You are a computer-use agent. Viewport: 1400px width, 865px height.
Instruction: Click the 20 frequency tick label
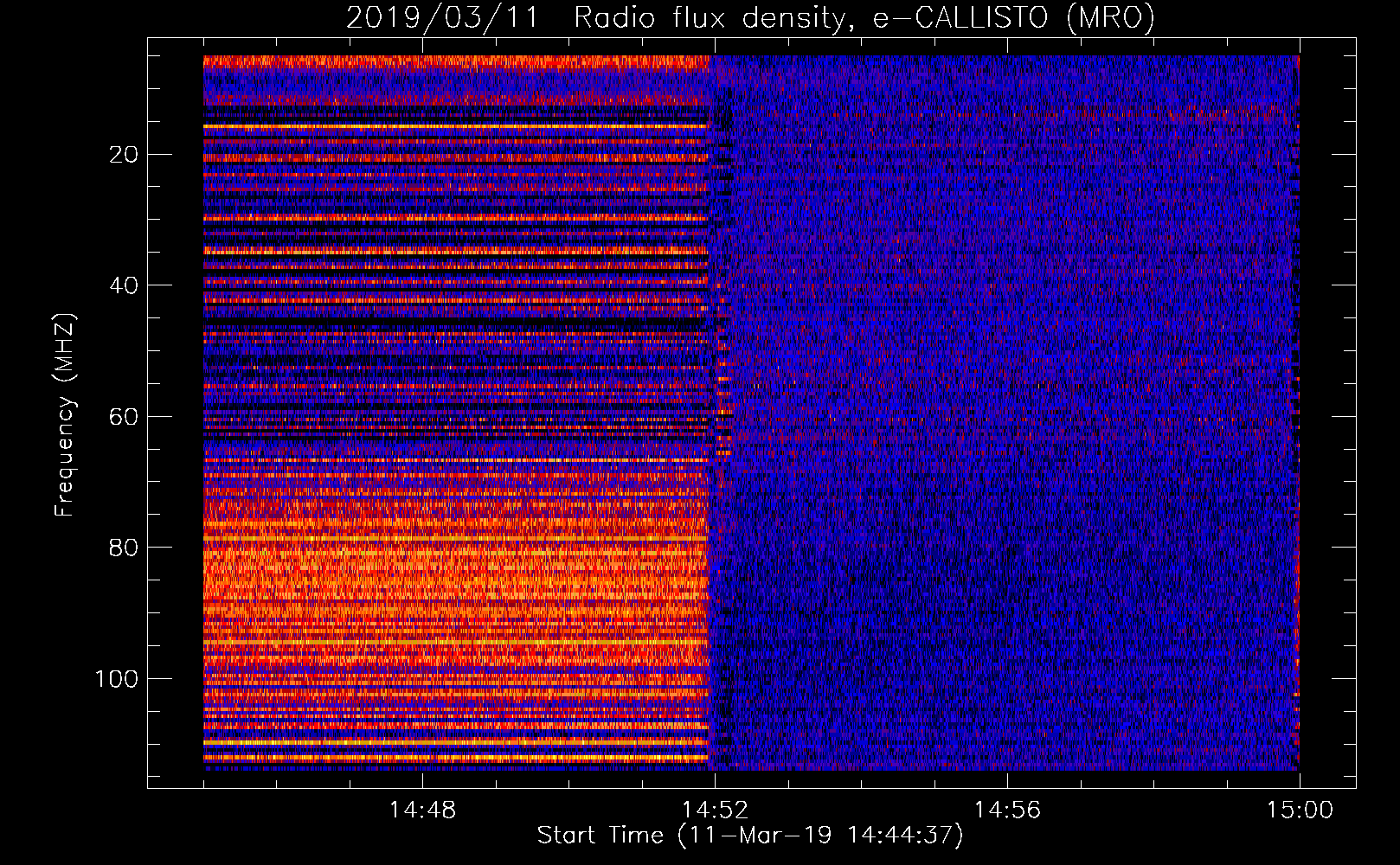[125, 155]
